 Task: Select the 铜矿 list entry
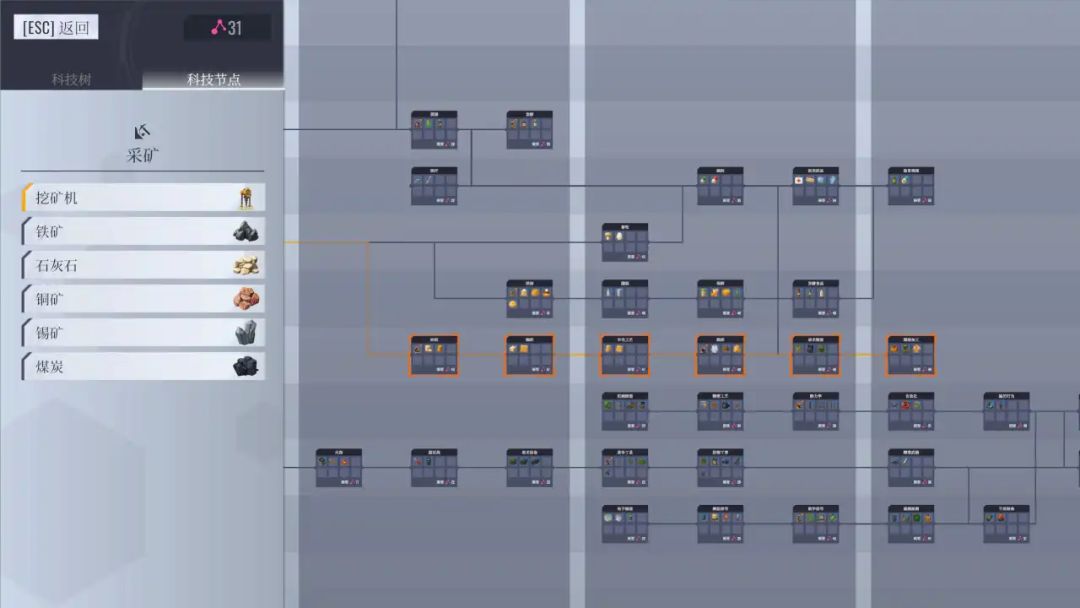tap(143, 299)
